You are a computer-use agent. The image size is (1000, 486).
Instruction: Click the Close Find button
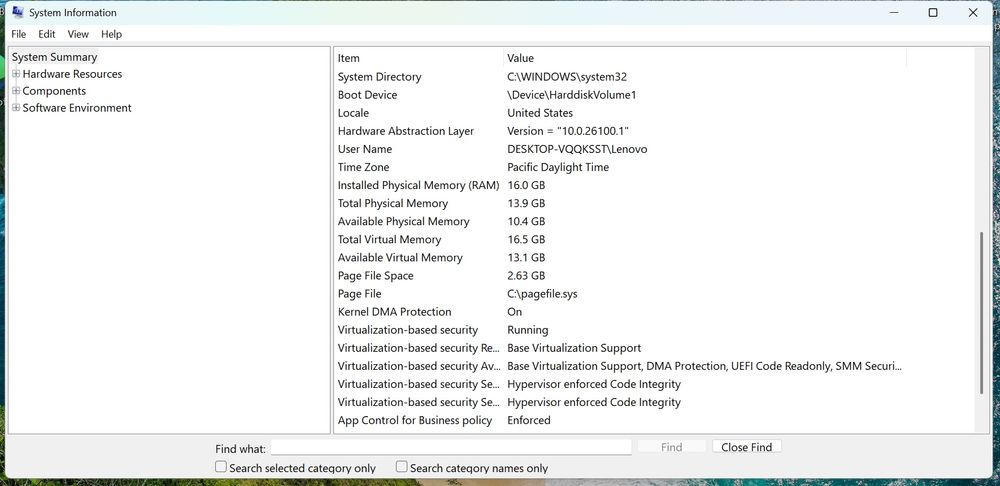(x=746, y=447)
